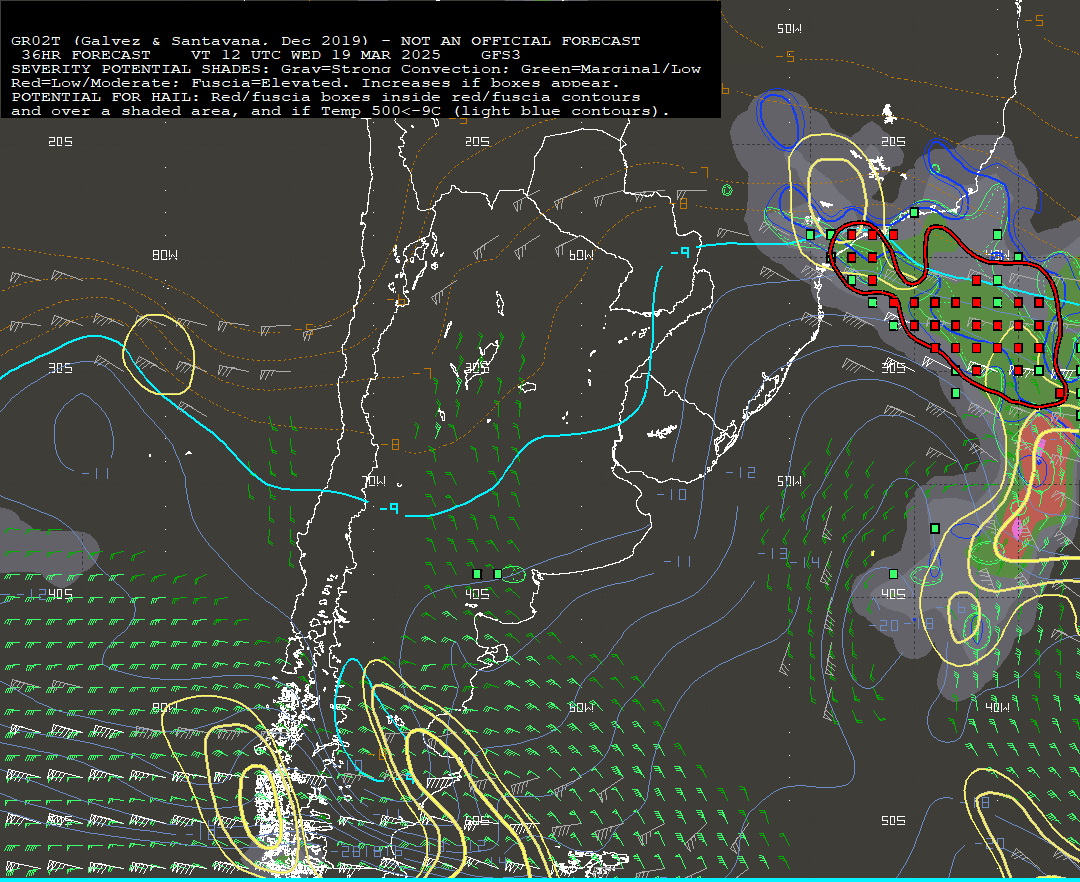1080x882 pixels.
Task: Click cyan '-9' label beside the '70W' marker
Action: pos(390,508)
